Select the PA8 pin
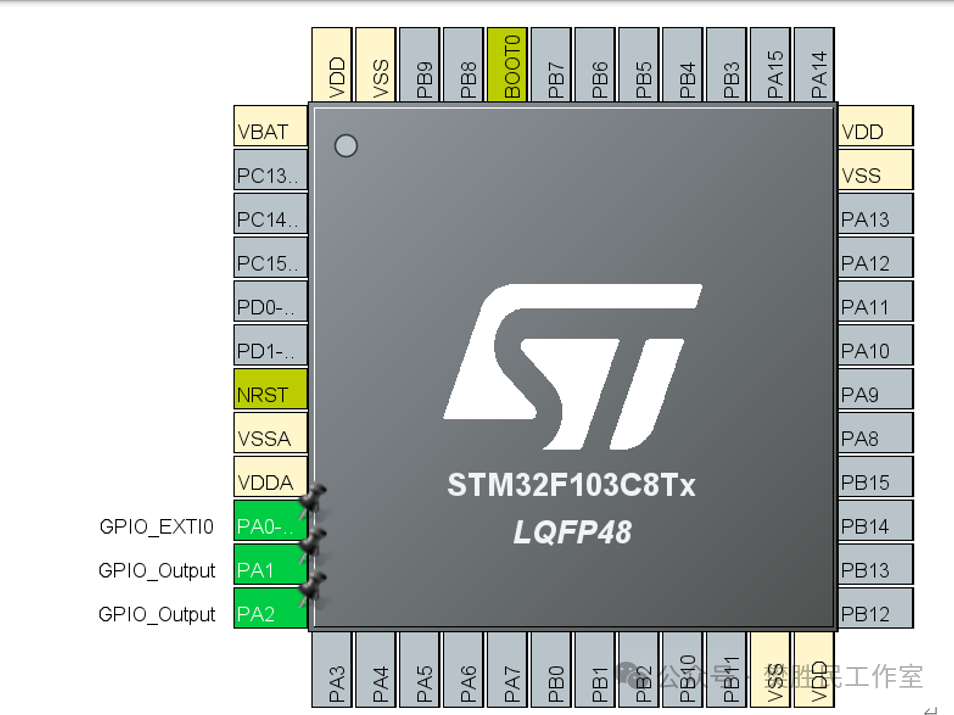The width and height of the screenshot is (954, 715). click(876, 433)
